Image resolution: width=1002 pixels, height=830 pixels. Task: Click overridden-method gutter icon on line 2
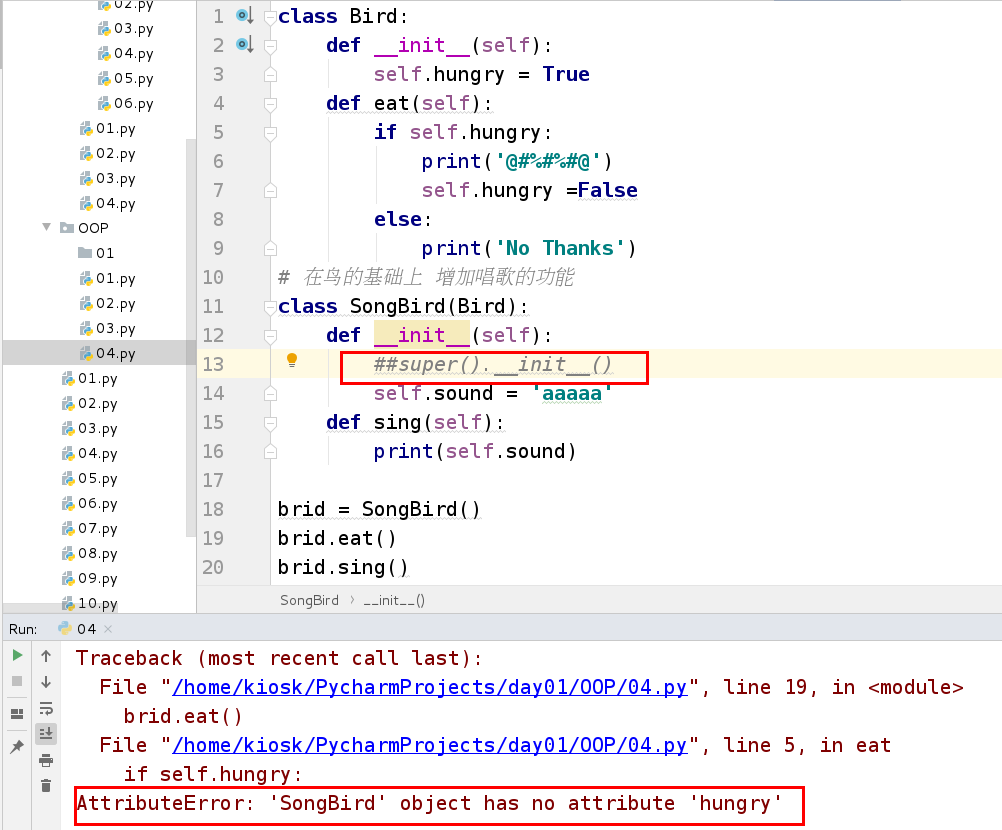245,45
